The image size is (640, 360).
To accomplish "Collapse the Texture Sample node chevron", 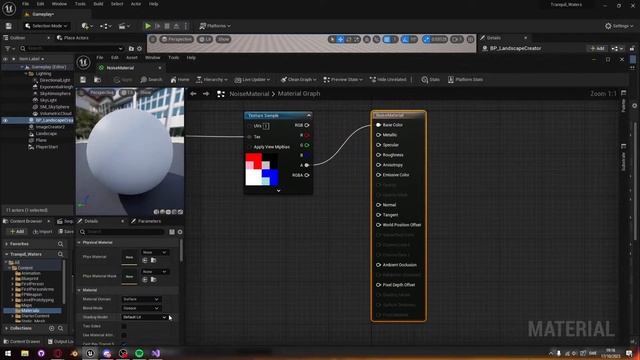I will [309, 116].
